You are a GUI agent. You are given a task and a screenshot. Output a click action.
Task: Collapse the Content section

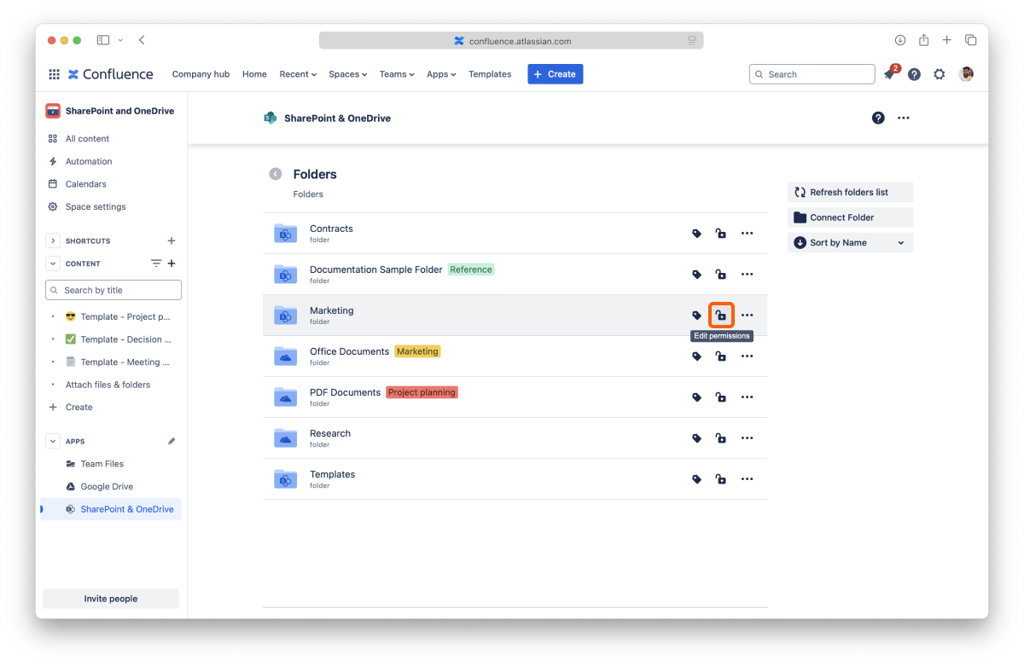coord(53,264)
